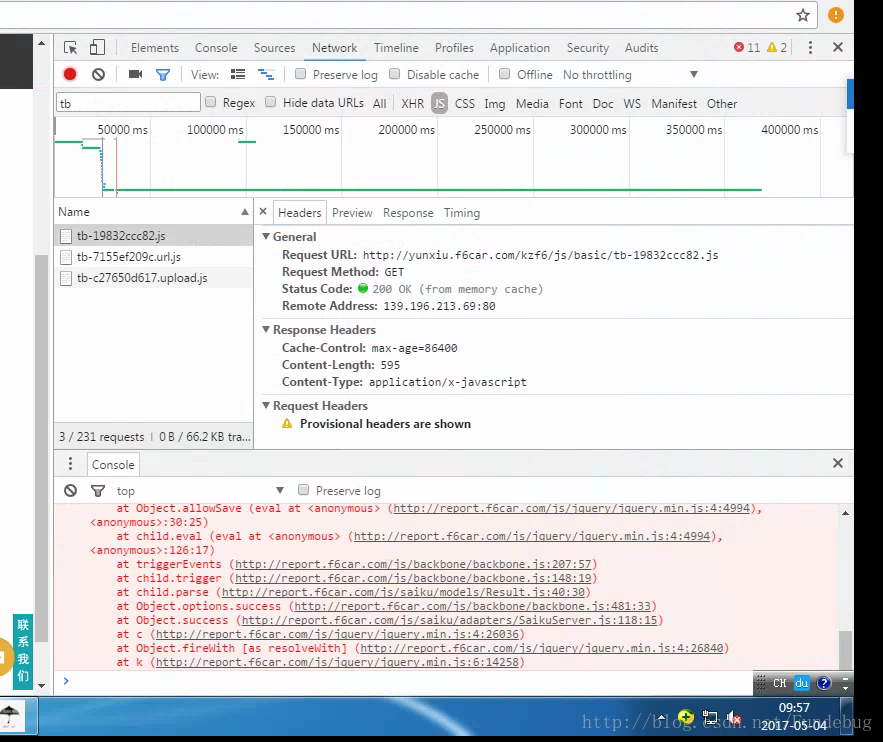
Task: Open SaikuServer.js:118:15 source link
Action: tap(450, 620)
